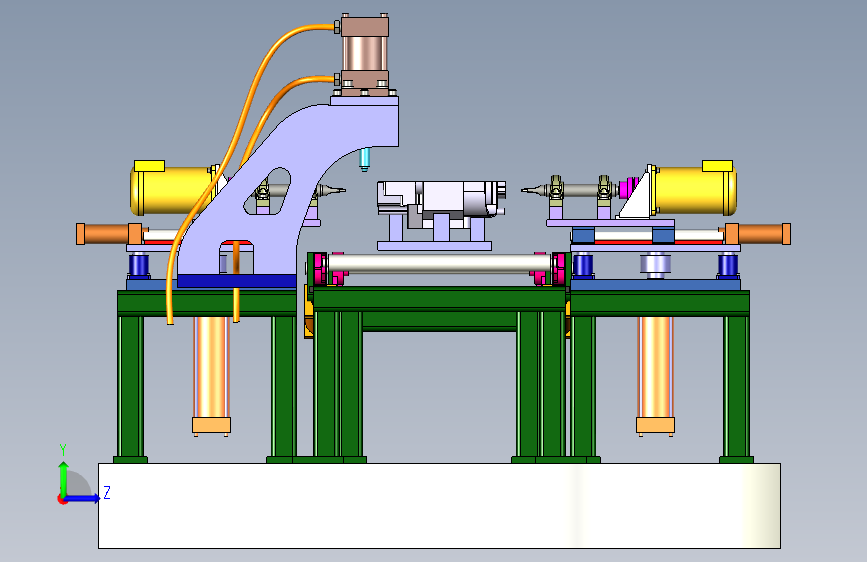Pick the cyan press tip below the arm

(364, 159)
